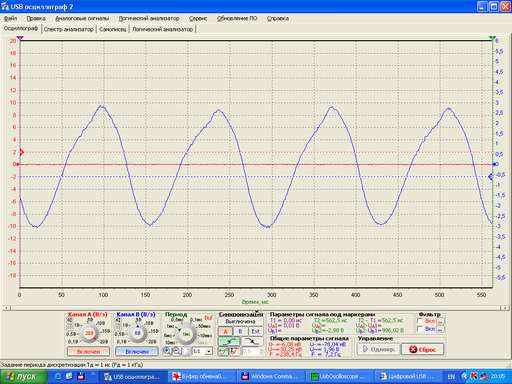The height and width of the screenshot is (384, 512).
Task: Open USB осциллогра... taskbar item
Action: click(133, 377)
